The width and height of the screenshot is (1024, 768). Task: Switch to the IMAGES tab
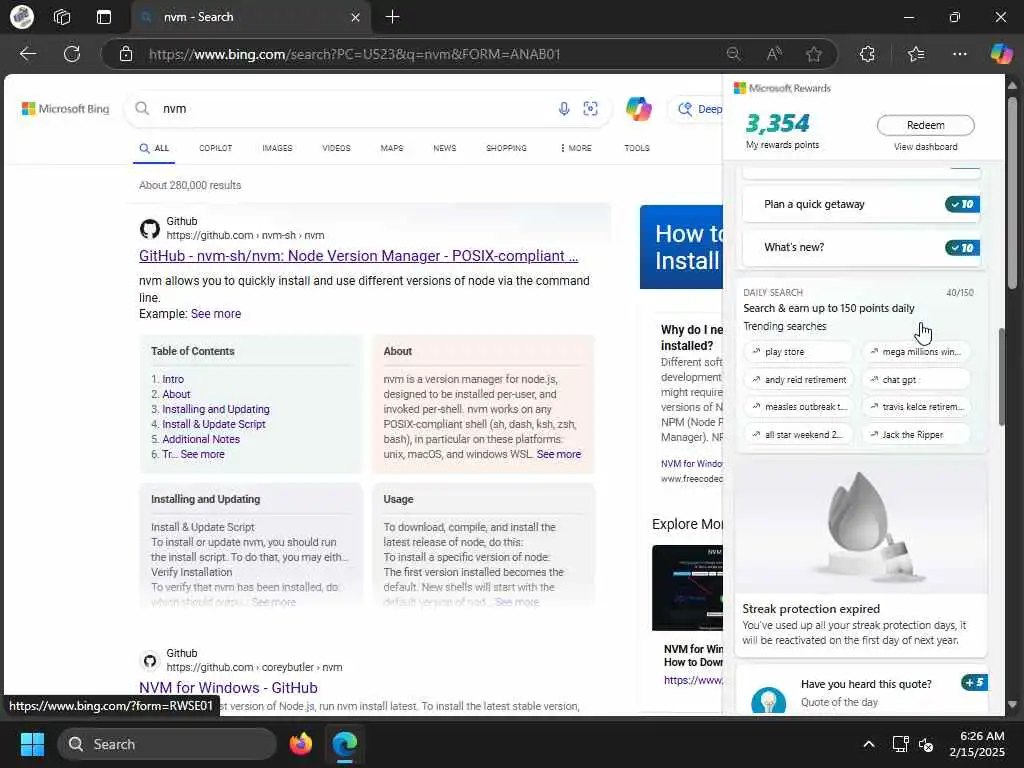click(278, 148)
